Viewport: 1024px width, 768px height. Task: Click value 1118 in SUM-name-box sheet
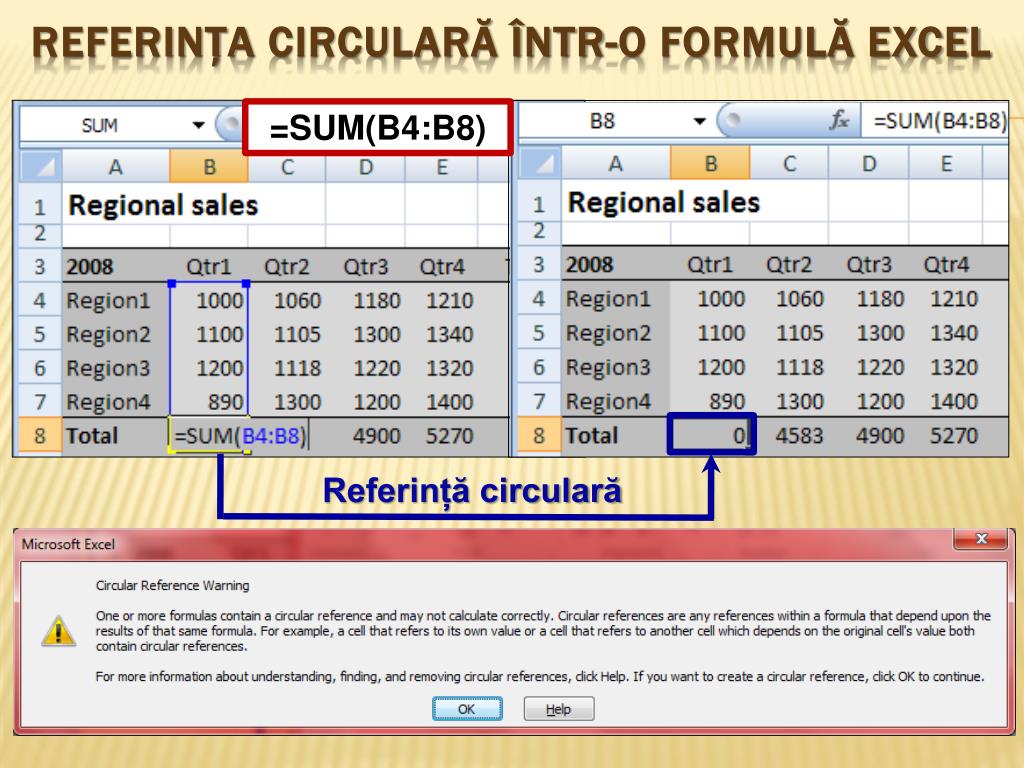point(297,368)
